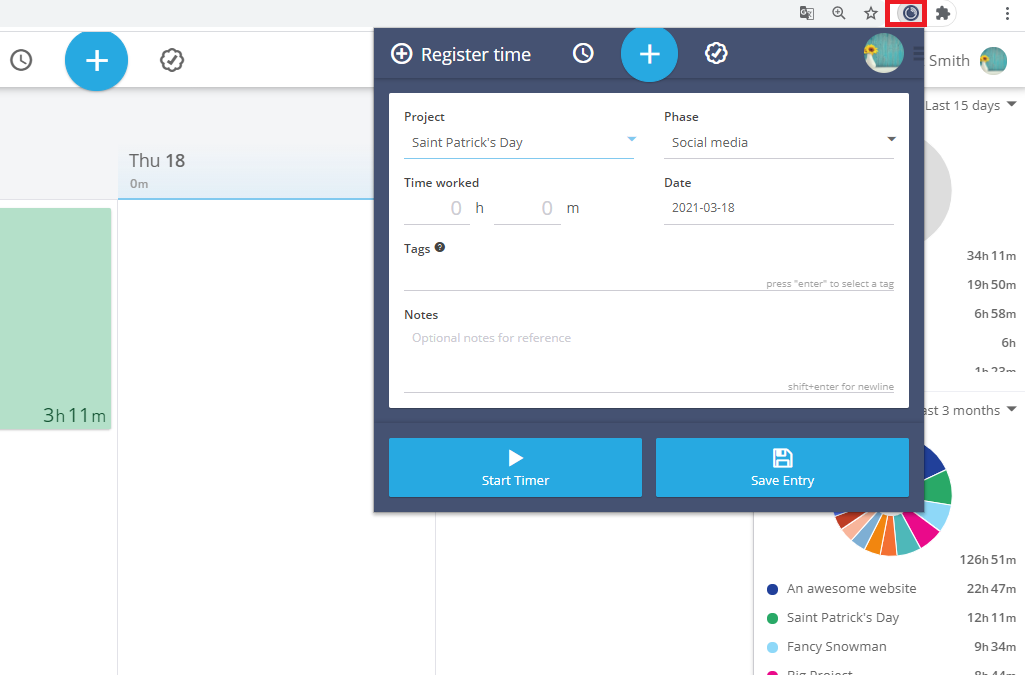
Task: Open the browser extensions puzzle icon
Action: pos(942,13)
